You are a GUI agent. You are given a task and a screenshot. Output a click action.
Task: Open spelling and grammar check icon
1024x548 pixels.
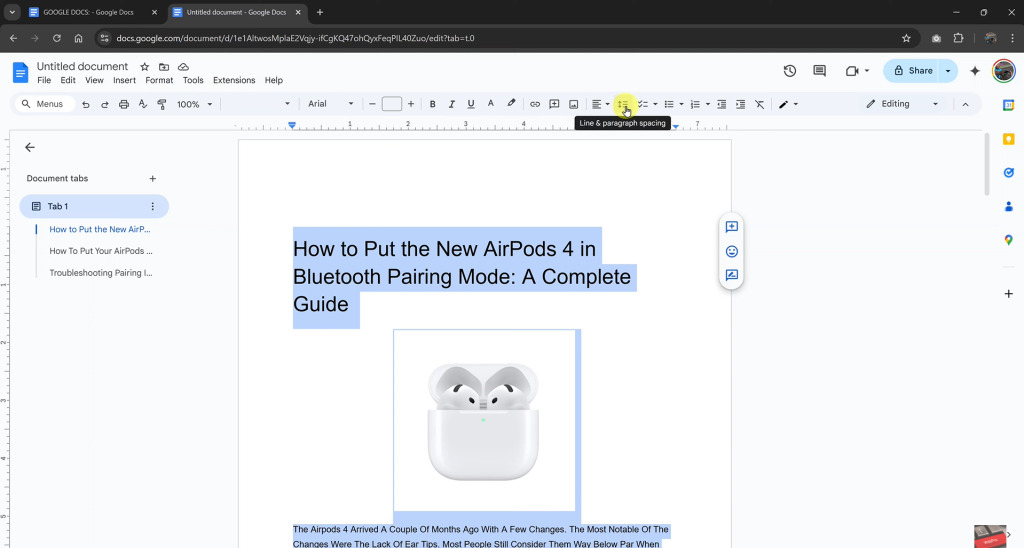click(142, 105)
